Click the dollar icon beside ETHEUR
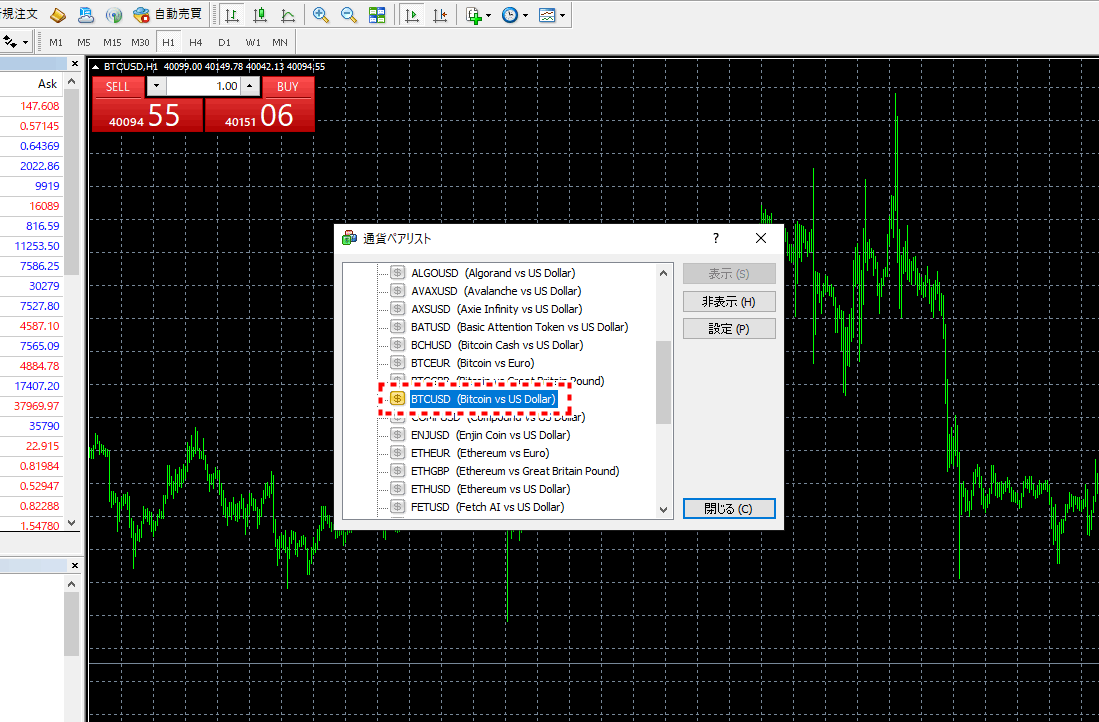Viewport: 1099px width, 722px height. (397, 453)
